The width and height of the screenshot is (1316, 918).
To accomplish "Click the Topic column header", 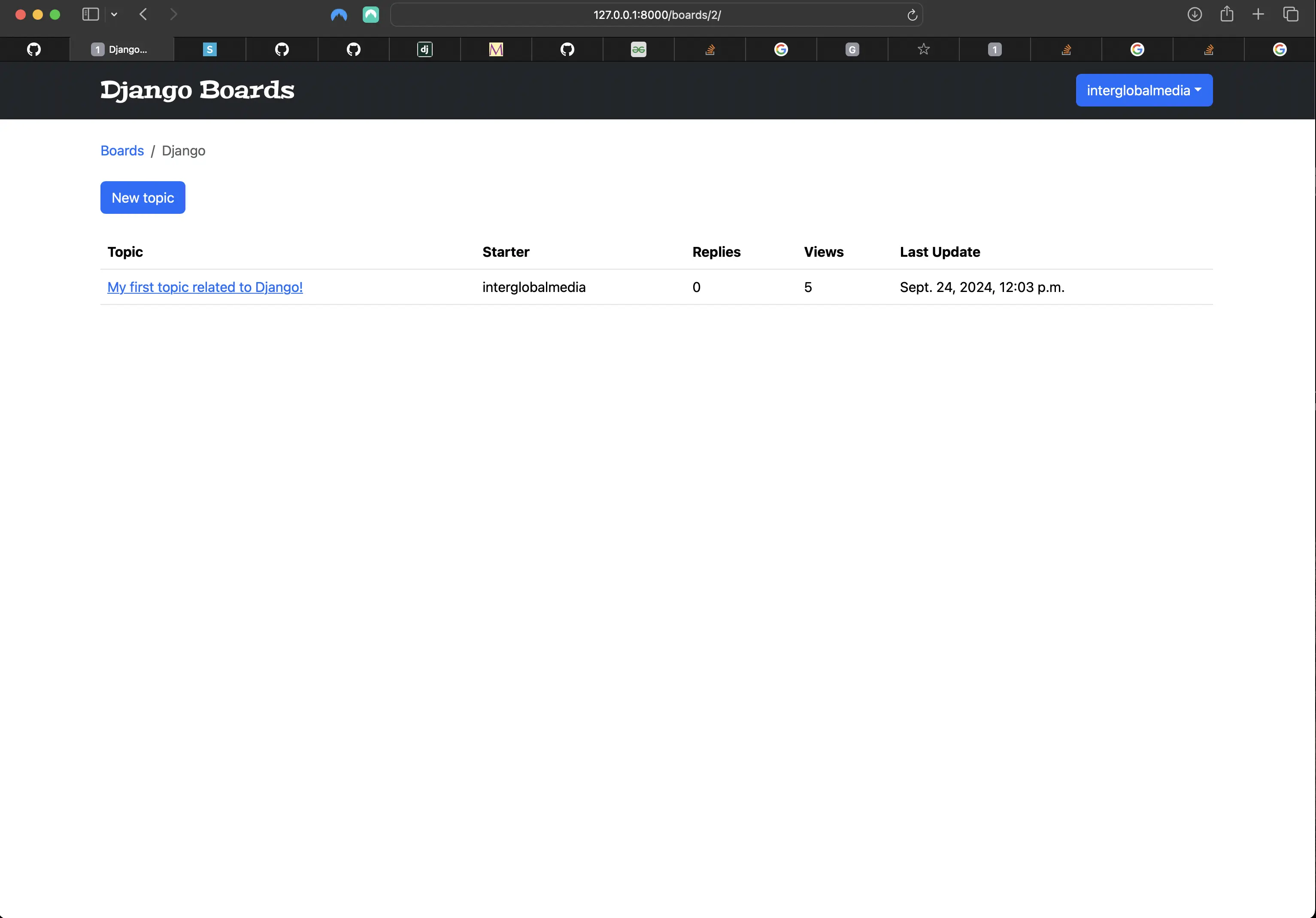I will [125, 252].
